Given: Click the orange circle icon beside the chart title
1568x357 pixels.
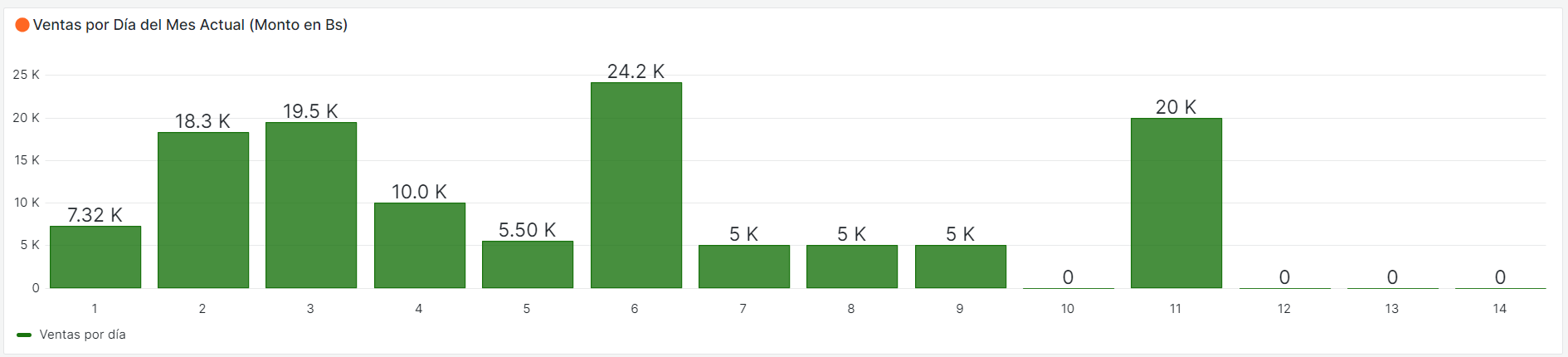Looking at the screenshot, I should coord(22,25).
